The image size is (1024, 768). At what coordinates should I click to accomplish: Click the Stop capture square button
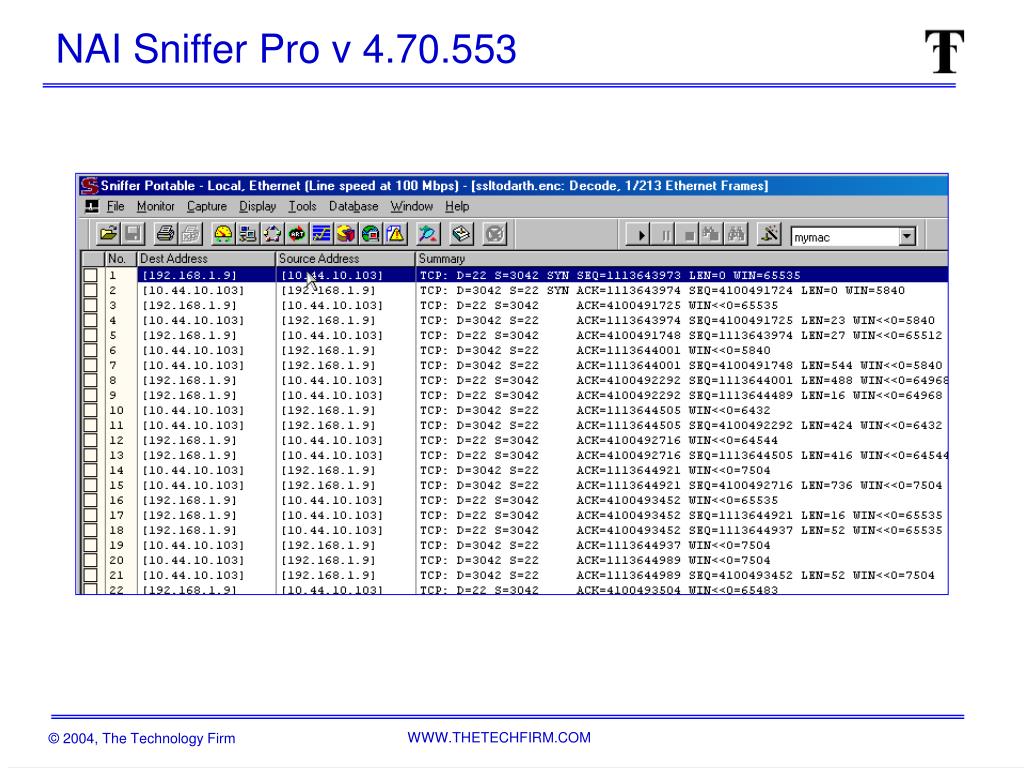click(x=688, y=234)
